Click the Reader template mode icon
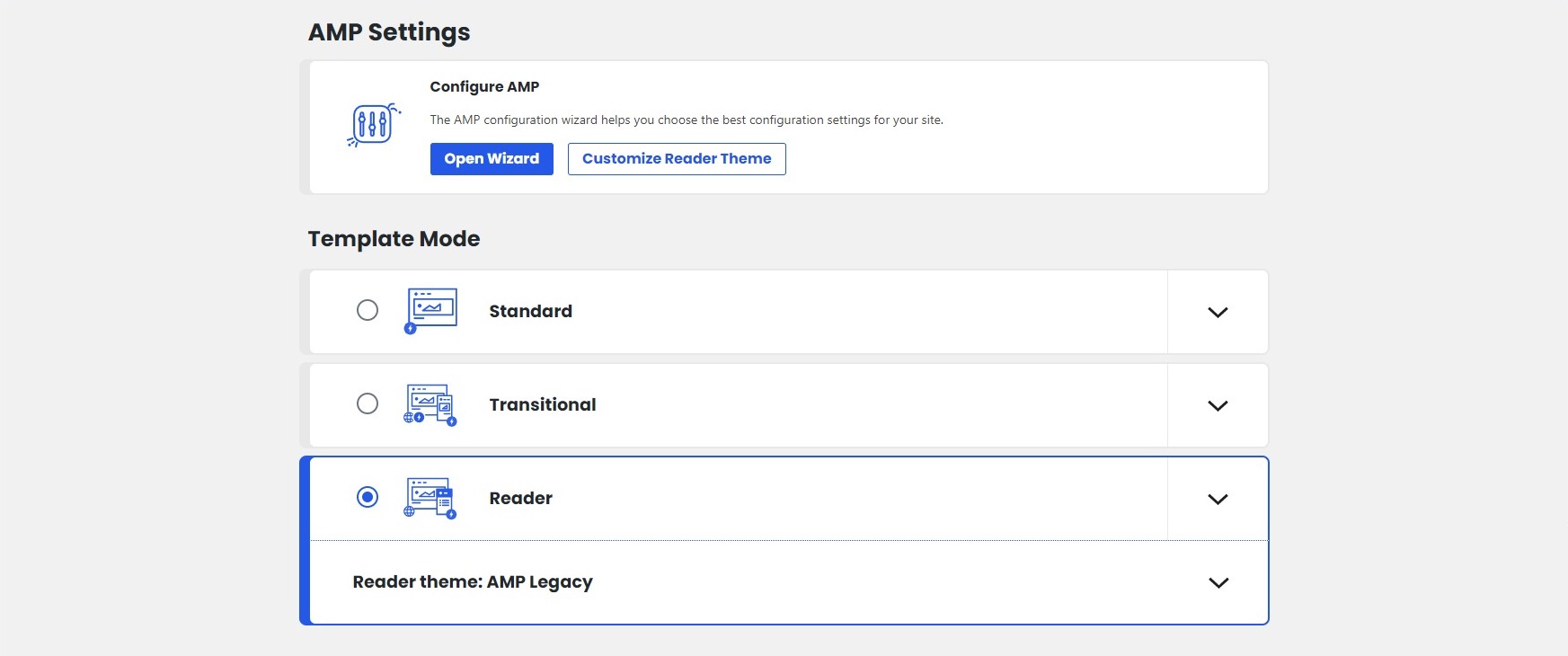 pyautogui.click(x=430, y=498)
